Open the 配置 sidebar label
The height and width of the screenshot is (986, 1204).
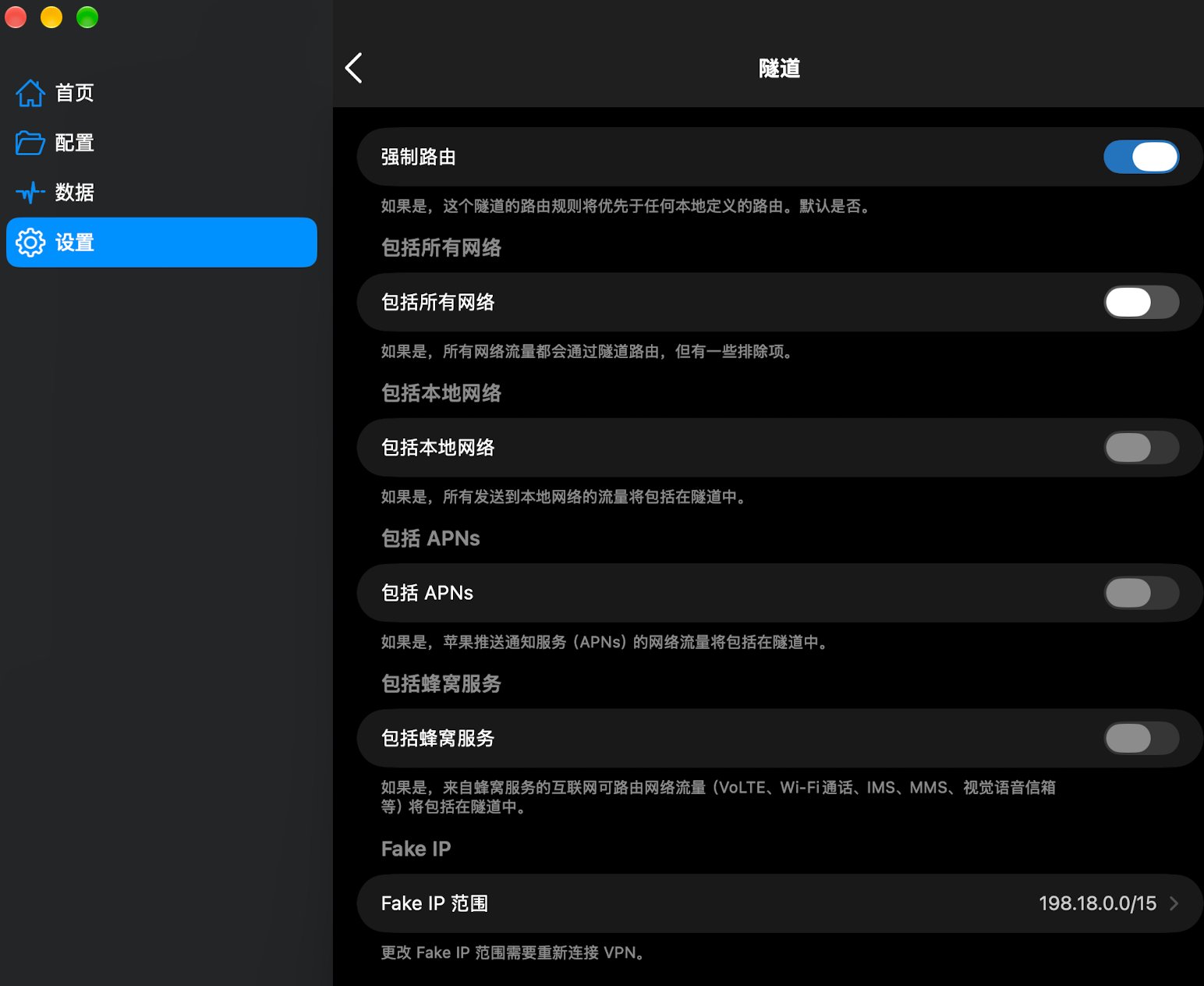point(75,143)
